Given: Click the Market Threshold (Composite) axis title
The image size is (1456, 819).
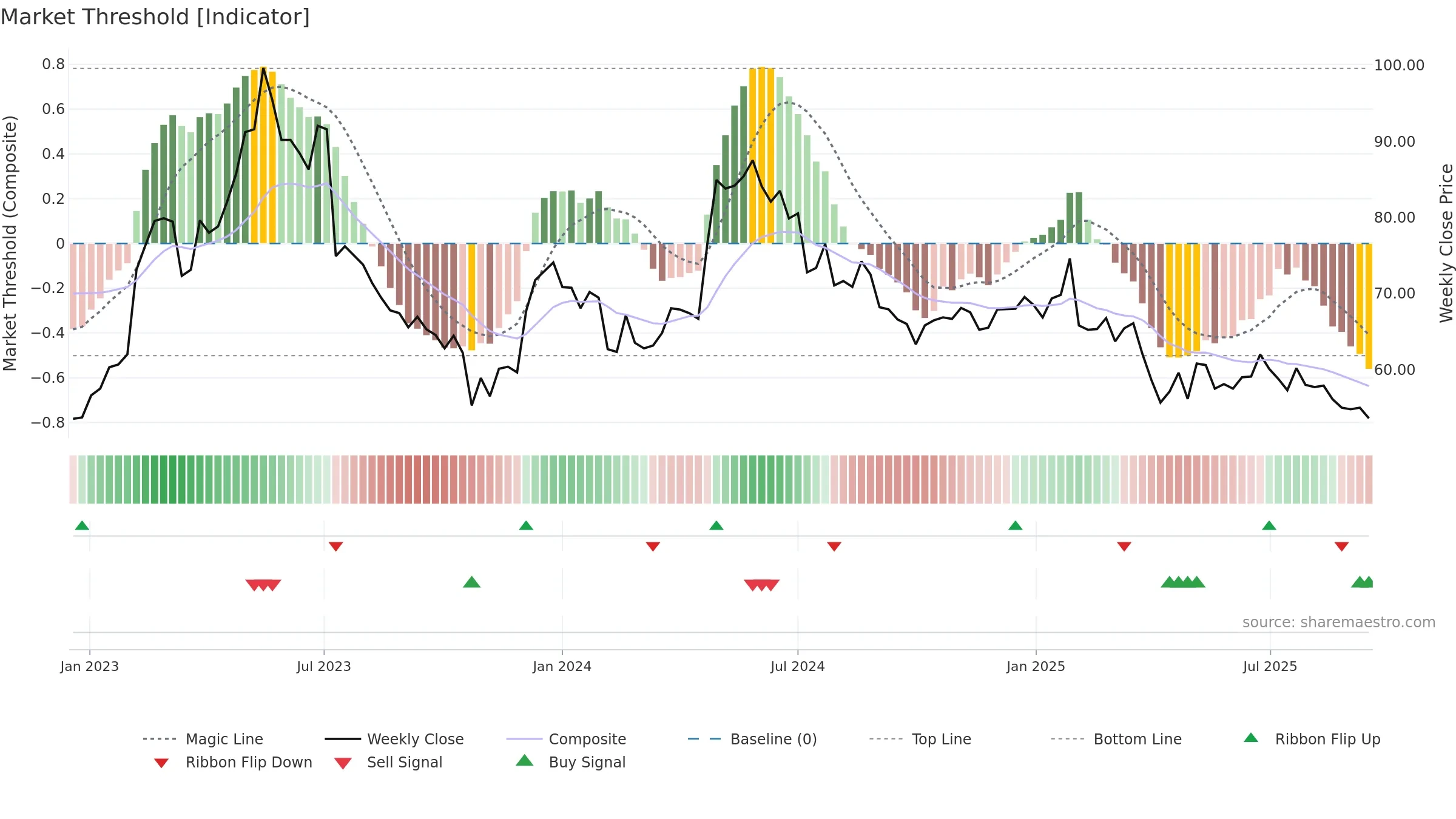Looking at the screenshot, I should pyautogui.click(x=10, y=243).
